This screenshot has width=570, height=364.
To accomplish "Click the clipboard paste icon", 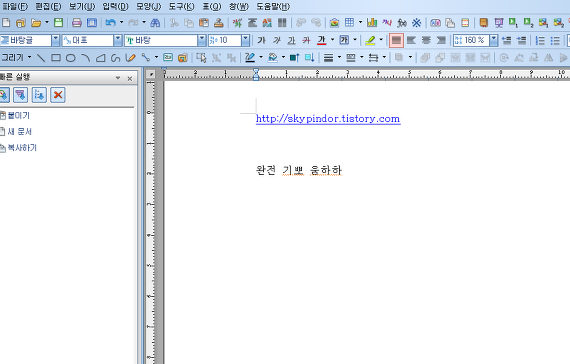I will (x=204, y=23).
